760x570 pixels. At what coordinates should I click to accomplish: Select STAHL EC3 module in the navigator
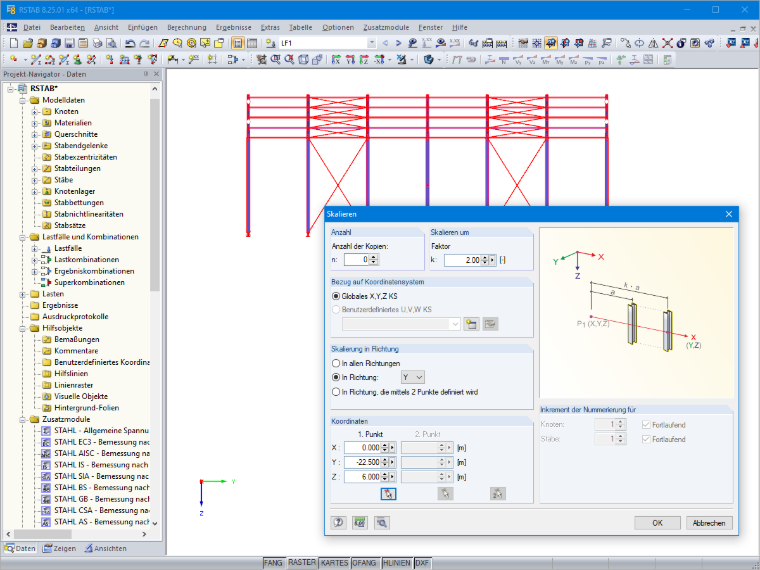point(101,442)
